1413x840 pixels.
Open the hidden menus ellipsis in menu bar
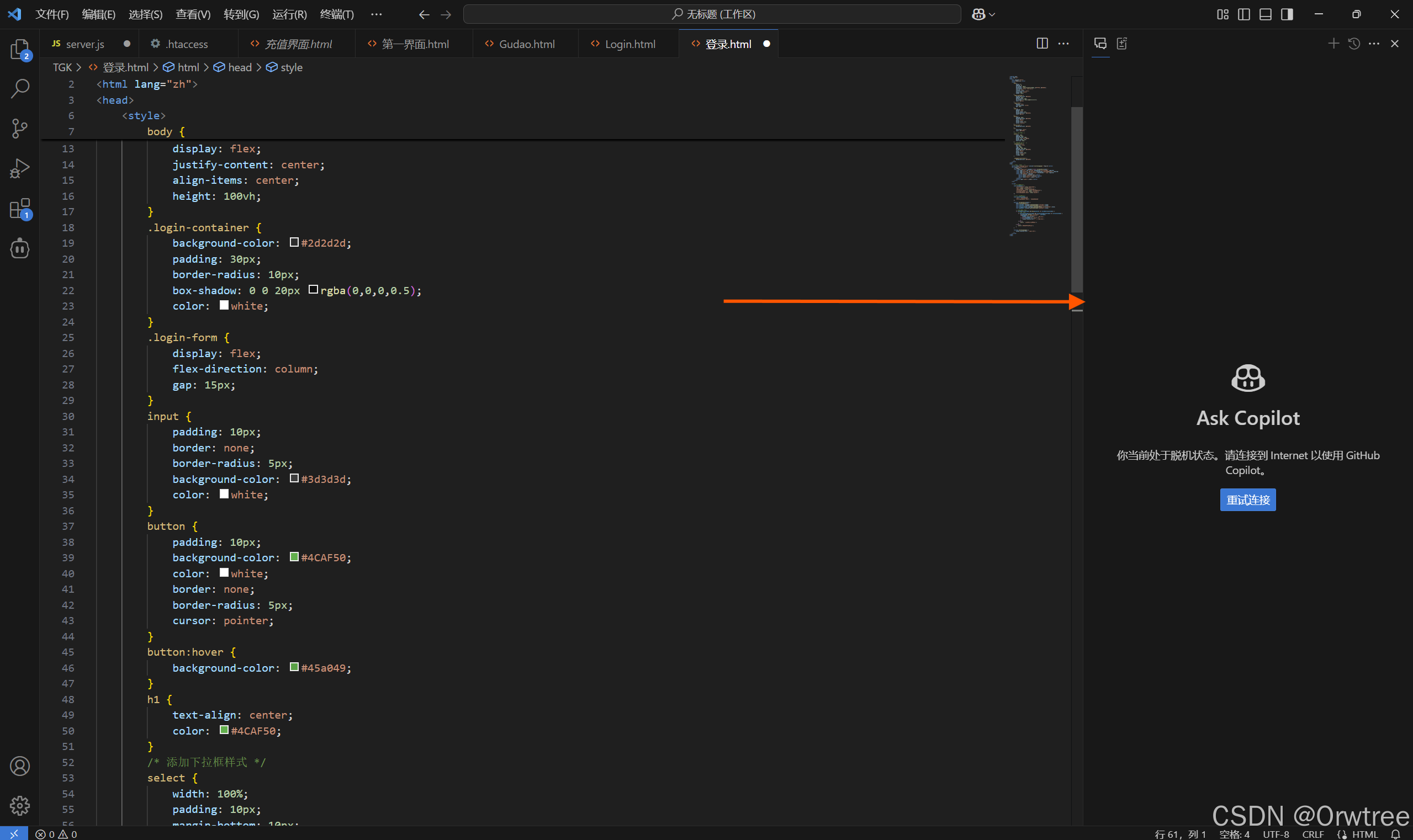(376, 14)
